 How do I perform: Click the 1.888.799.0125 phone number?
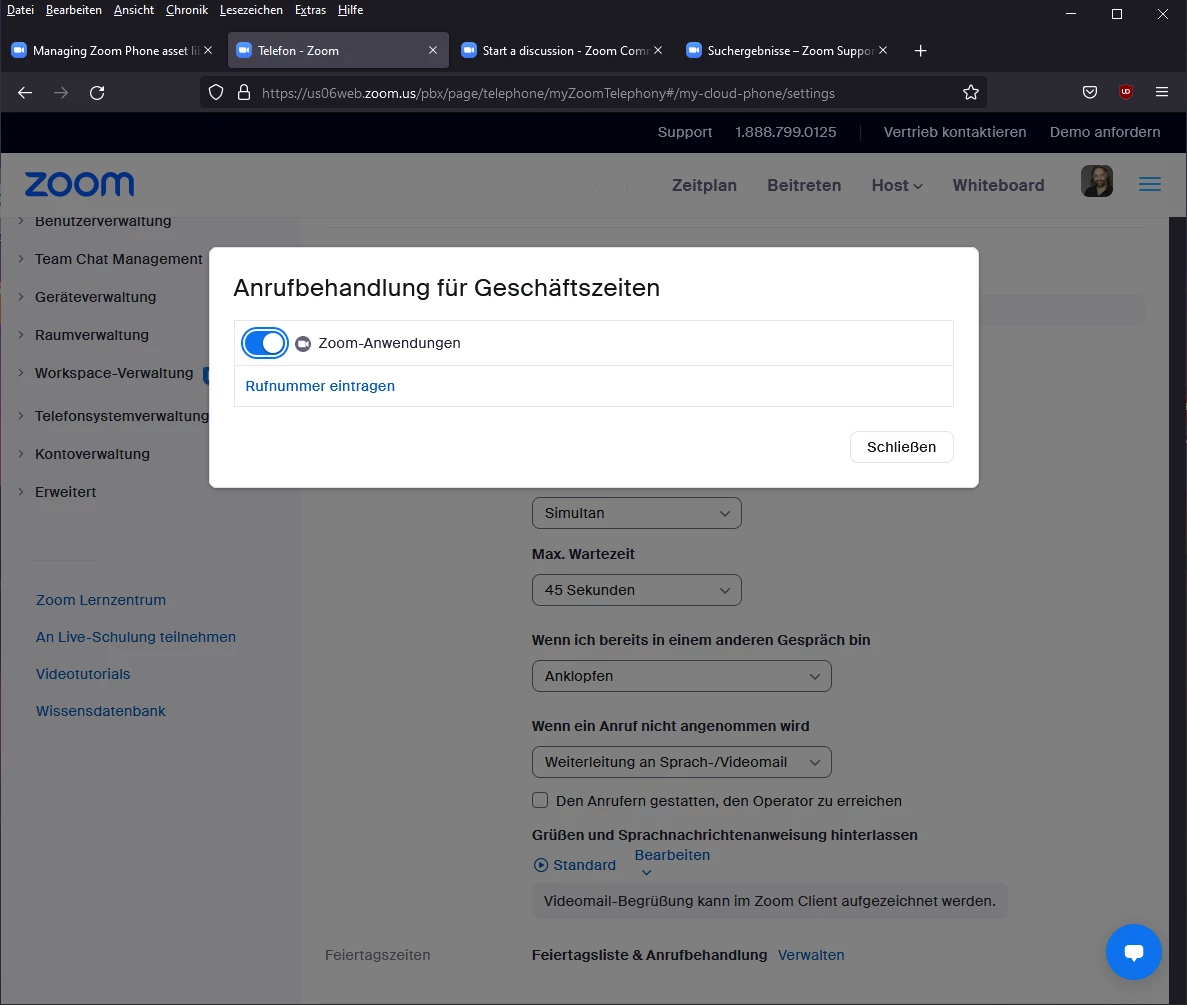pyautogui.click(x=786, y=132)
